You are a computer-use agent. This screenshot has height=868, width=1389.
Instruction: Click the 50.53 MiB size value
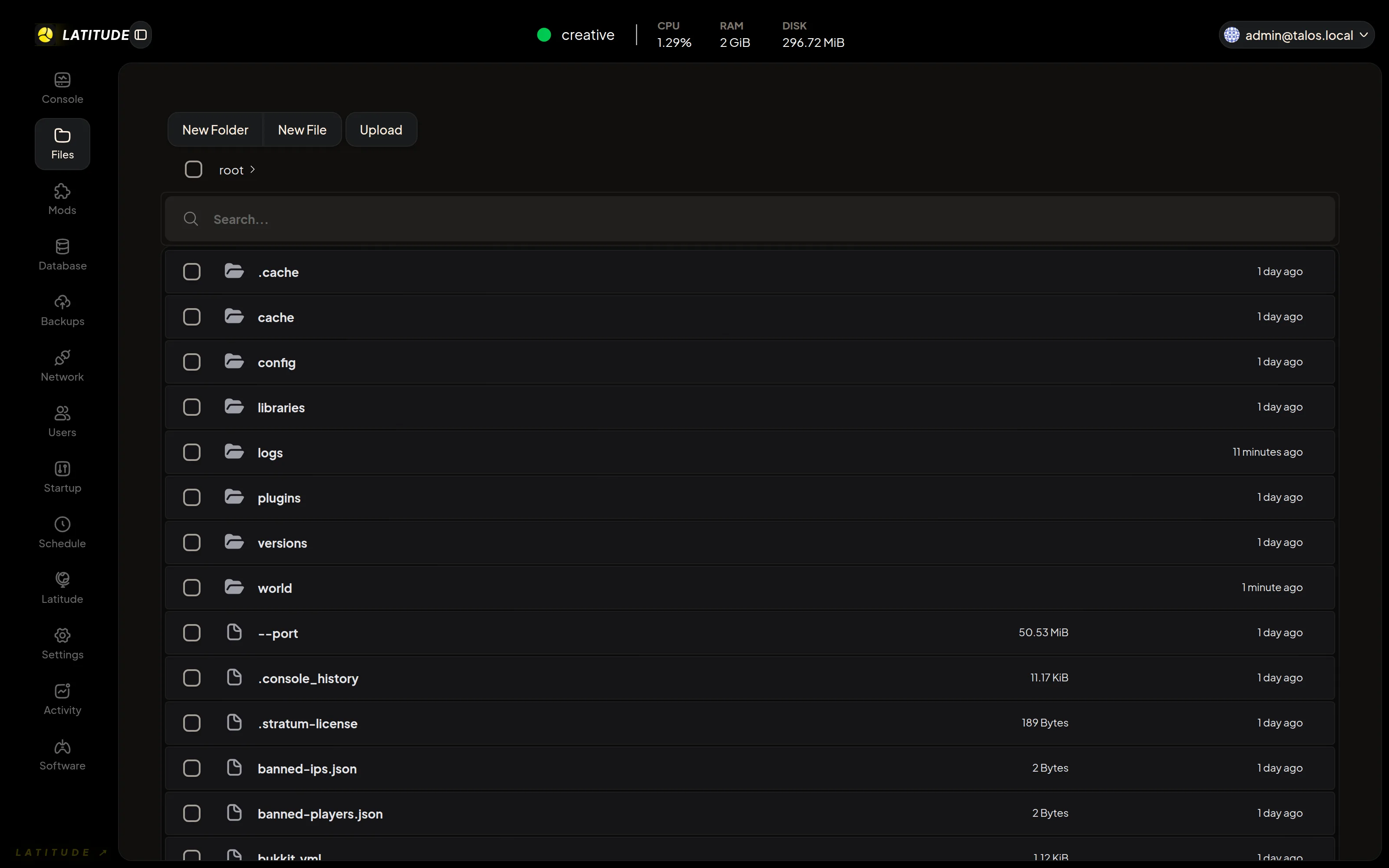[x=1043, y=632]
